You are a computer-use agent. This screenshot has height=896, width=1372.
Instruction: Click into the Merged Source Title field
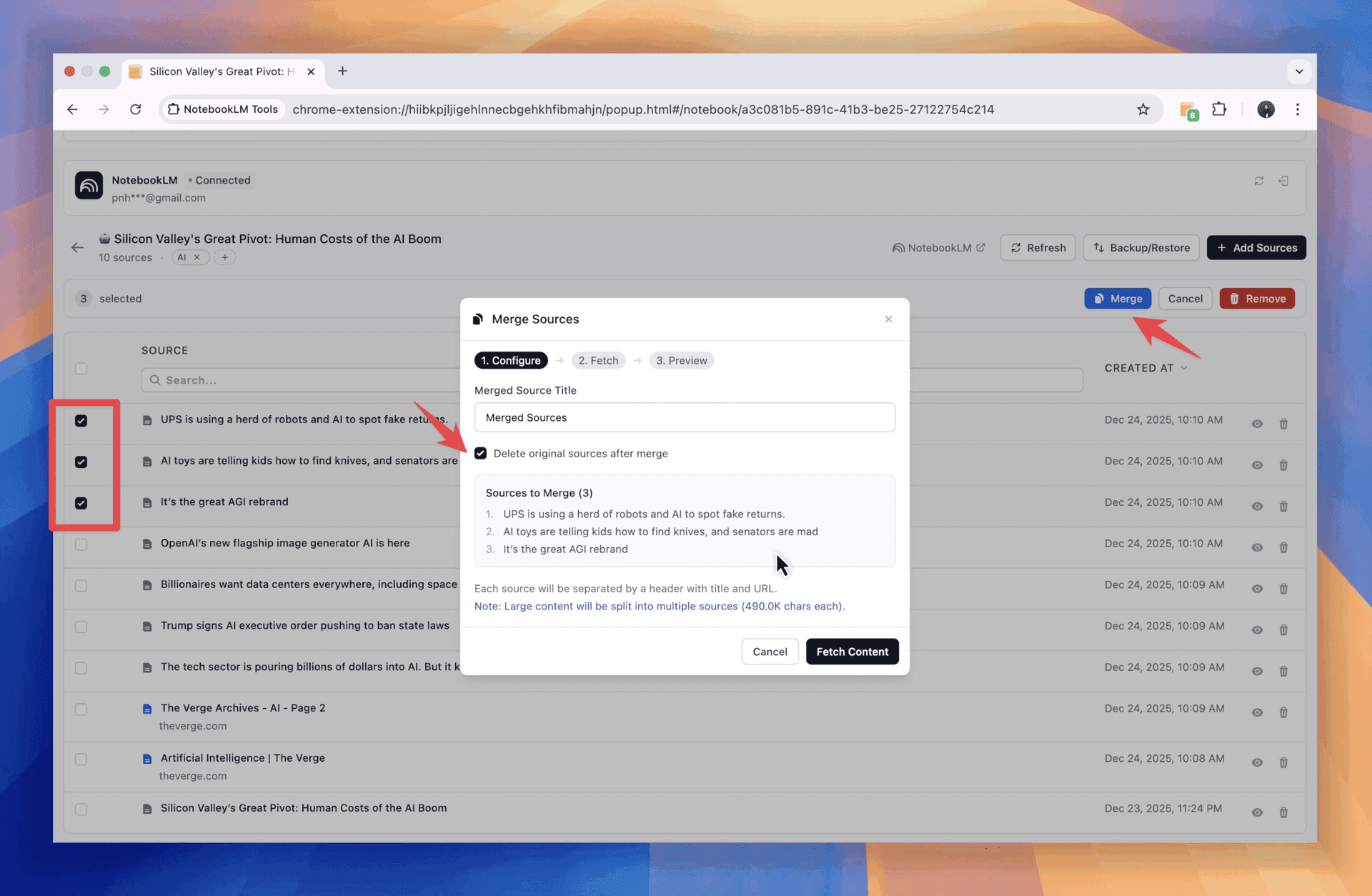[x=684, y=417]
